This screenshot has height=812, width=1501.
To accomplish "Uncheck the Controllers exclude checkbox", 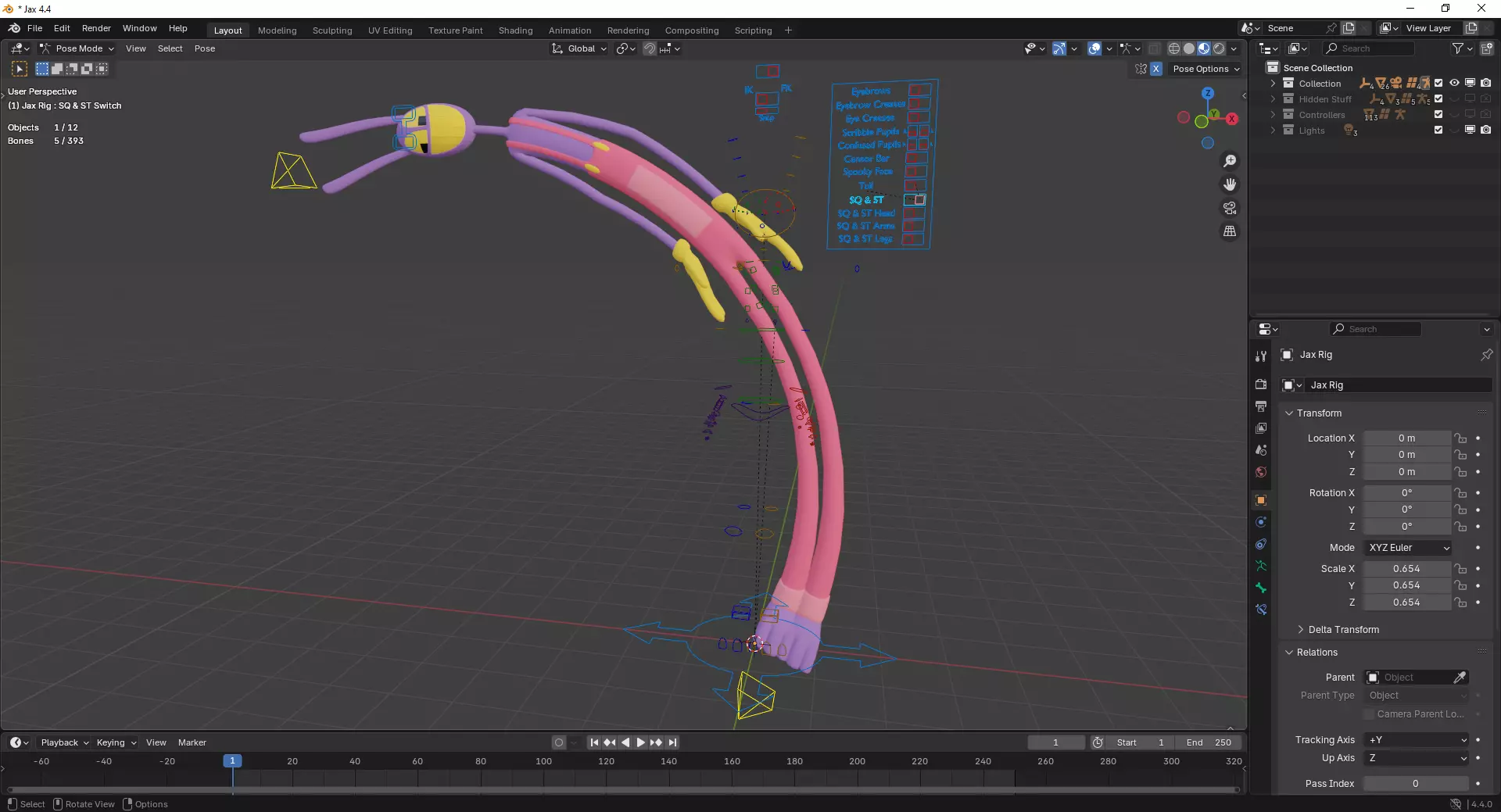I will point(1438,114).
